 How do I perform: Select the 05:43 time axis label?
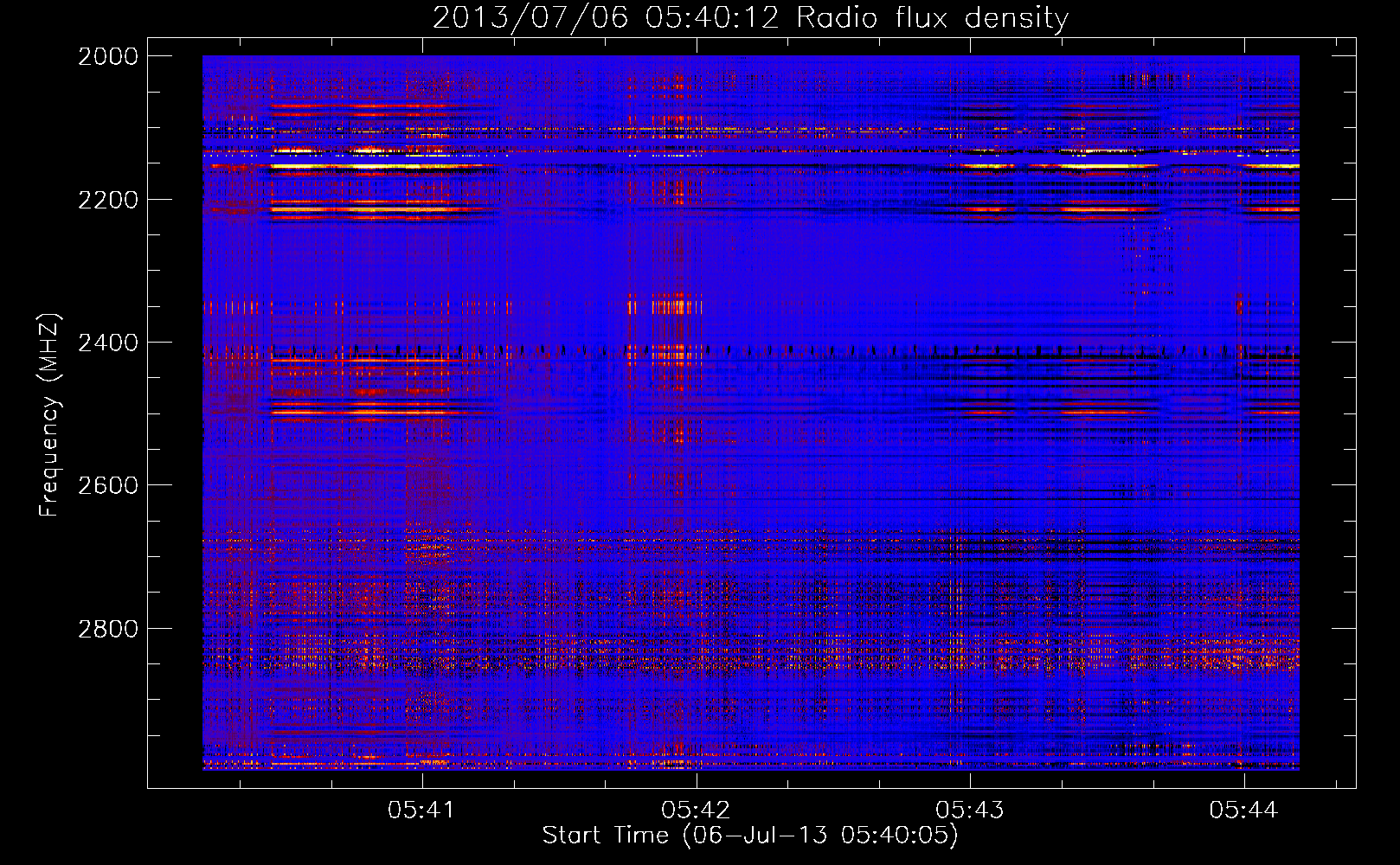[970, 810]
